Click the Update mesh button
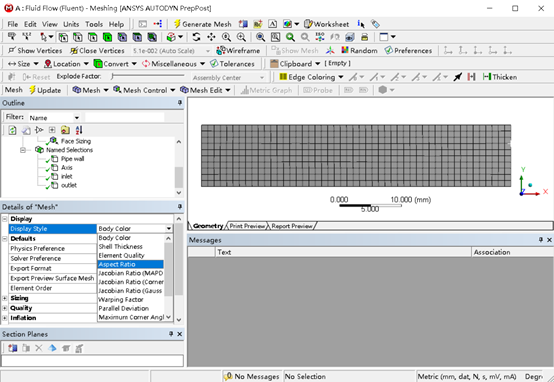554x382 pixels. click(x=45, y=90)
